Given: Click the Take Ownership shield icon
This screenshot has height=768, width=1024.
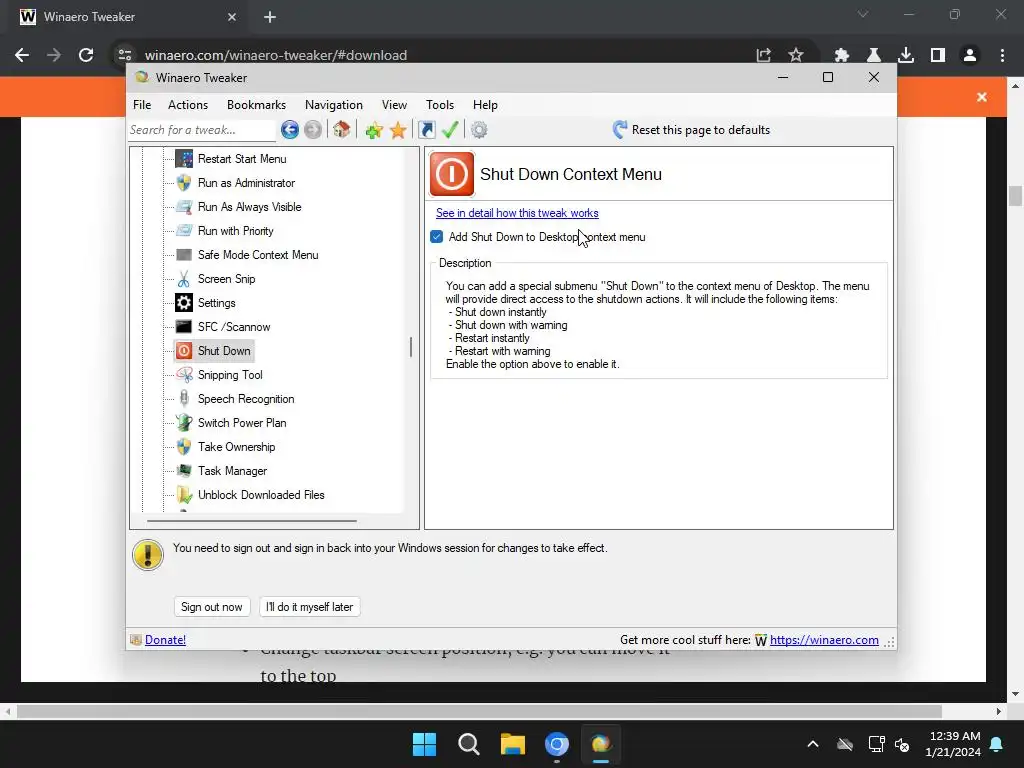Looking at the screenshot, I should [184, 447].
